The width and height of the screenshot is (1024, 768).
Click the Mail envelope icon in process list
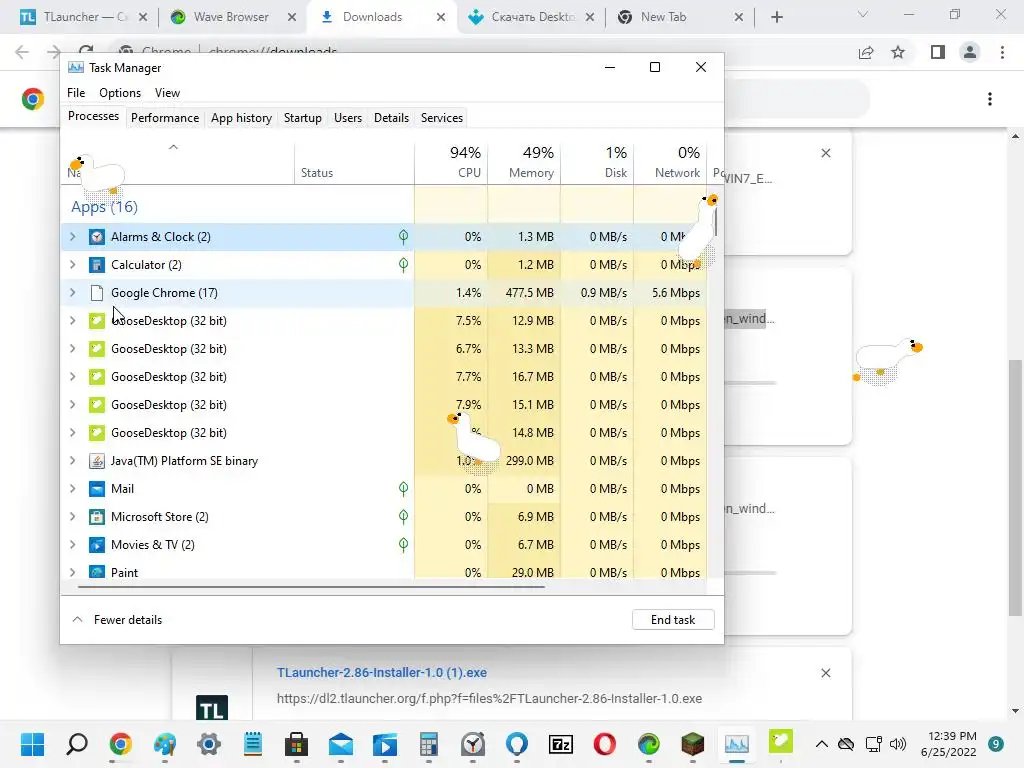coord(97,489)
